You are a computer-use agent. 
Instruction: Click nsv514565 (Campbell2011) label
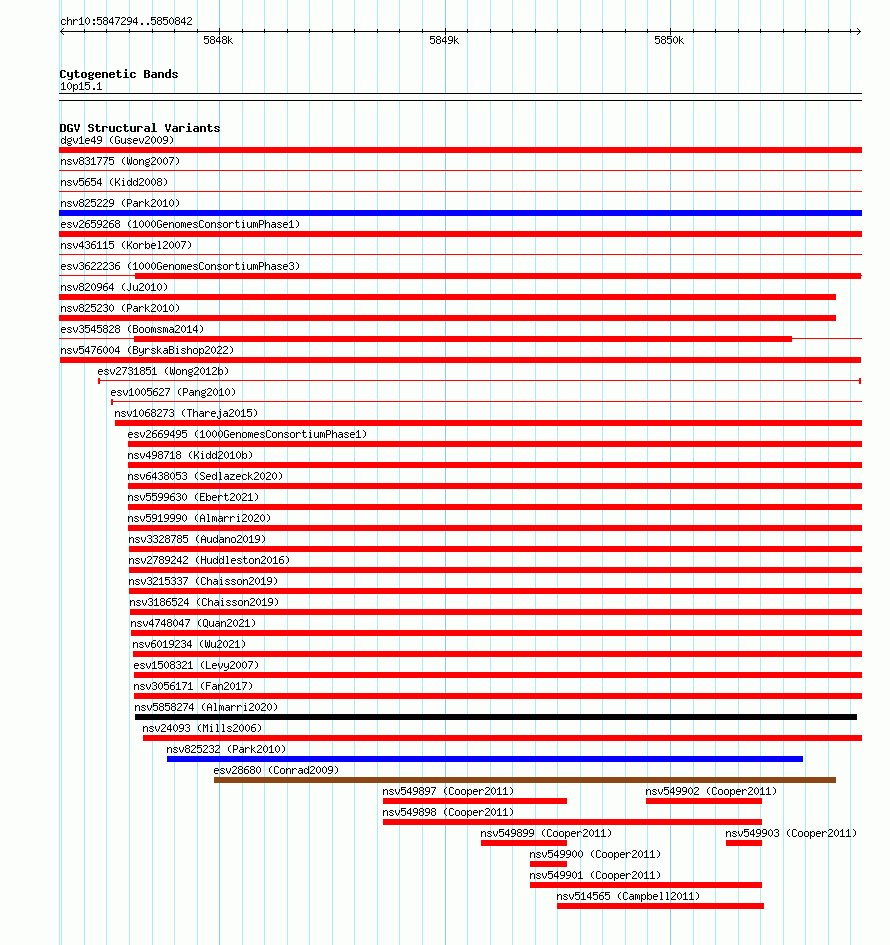pyautogui.click(x=628, y=897)
